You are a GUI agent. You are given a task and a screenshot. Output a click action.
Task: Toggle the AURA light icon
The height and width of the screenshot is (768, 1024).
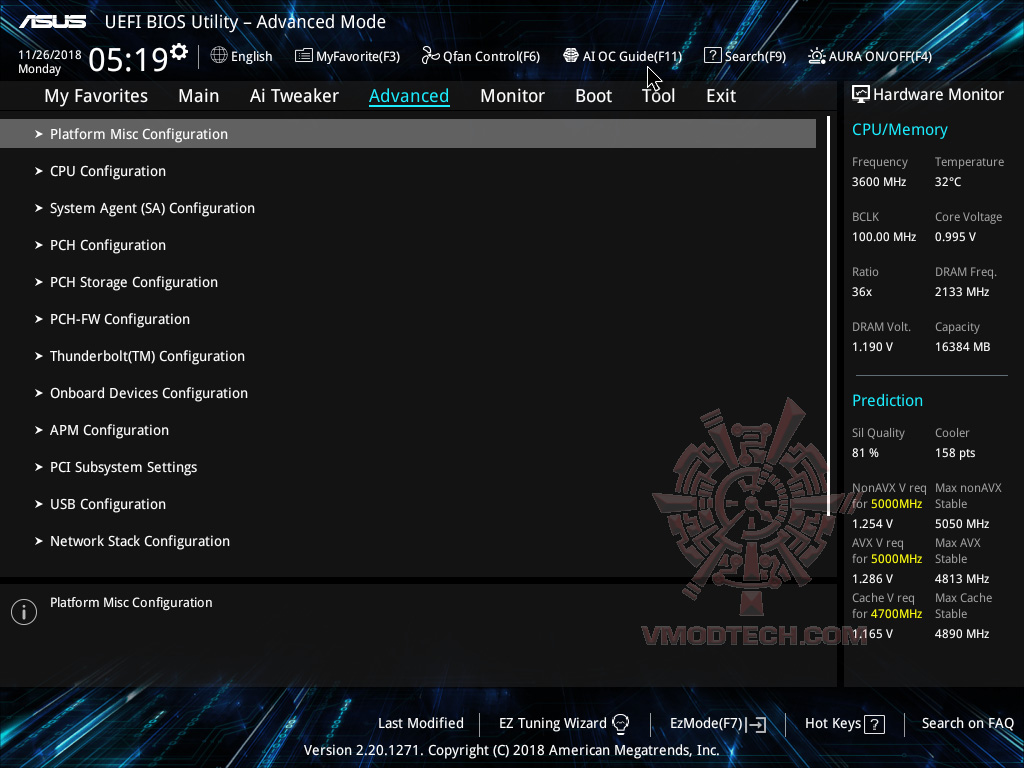[x=816, y=56]
